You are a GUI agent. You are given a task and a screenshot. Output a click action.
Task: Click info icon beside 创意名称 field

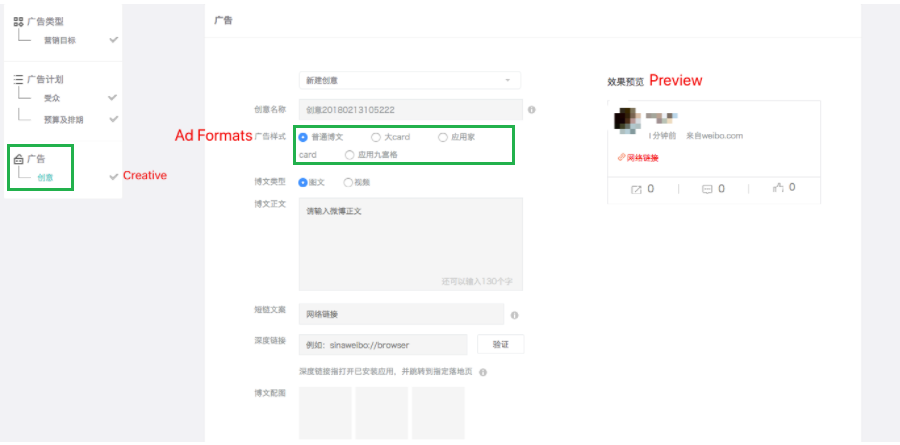pyautogui.click(x=531, y=110)
